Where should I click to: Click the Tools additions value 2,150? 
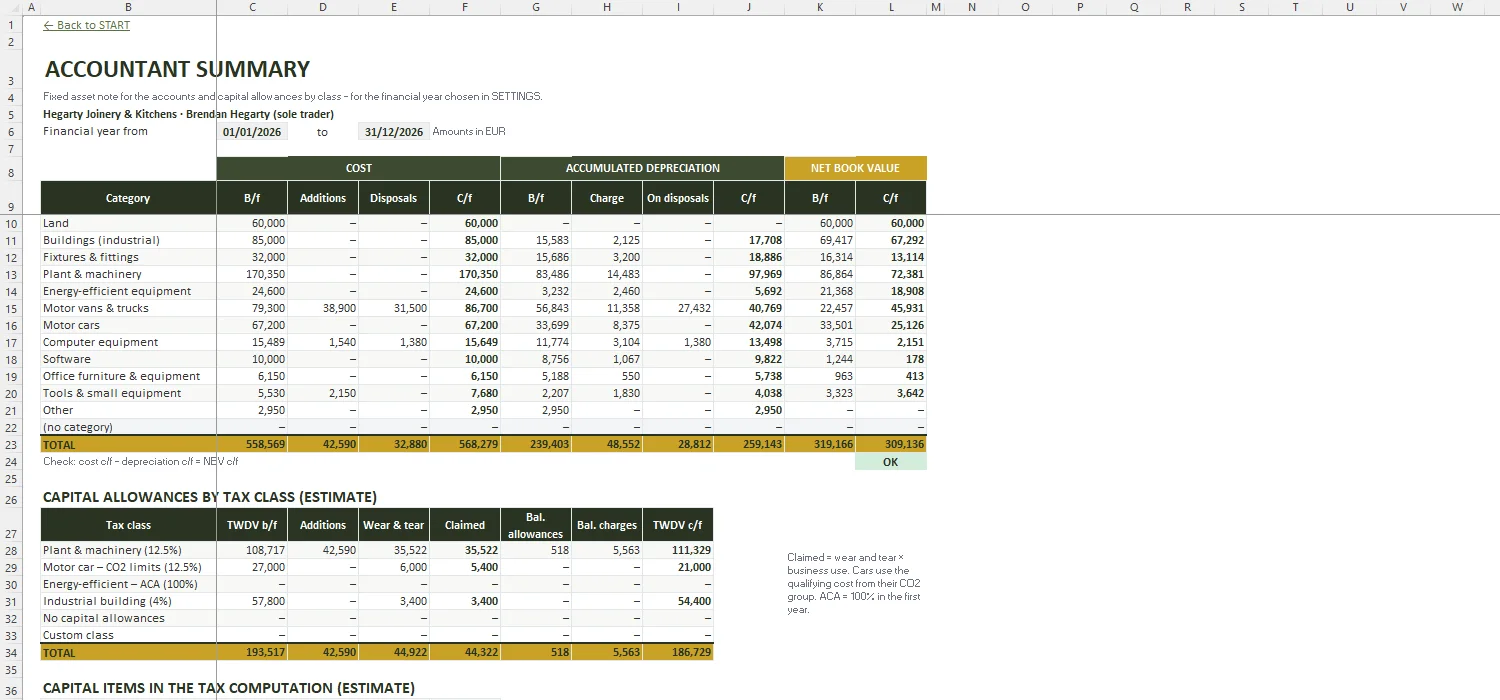click(323, 394)
